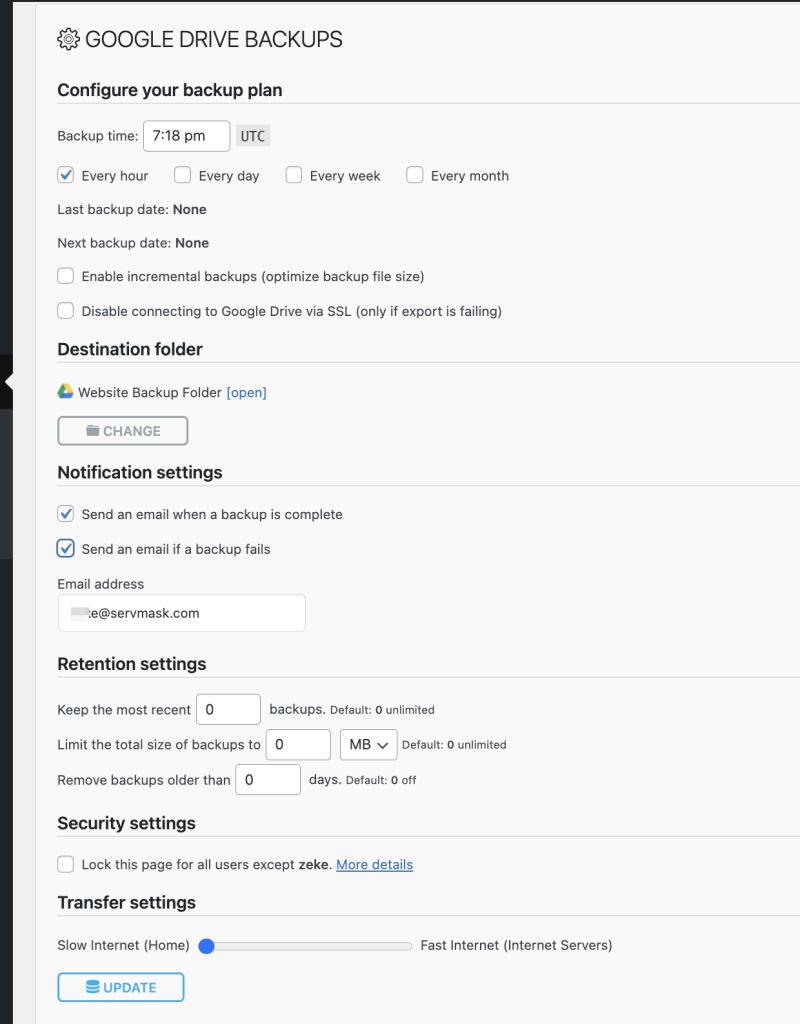Viewport: 800px width, 1024px height.
Task: Check Lock this page for all users
Action: tap(66, 864)
